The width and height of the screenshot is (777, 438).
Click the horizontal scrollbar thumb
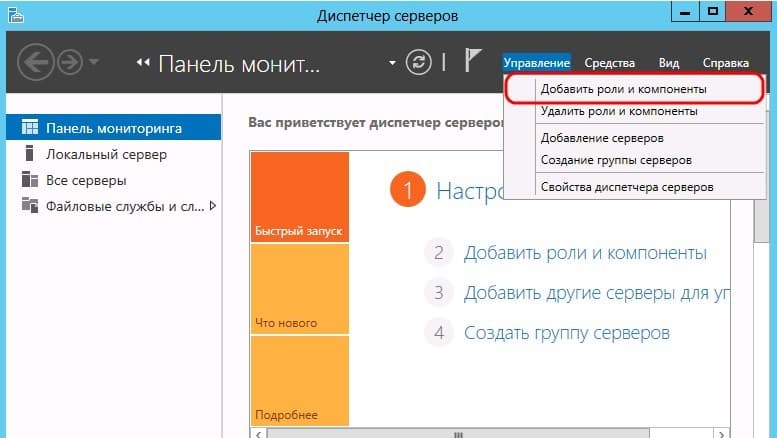pyautogui.click(x=458, y=434)
